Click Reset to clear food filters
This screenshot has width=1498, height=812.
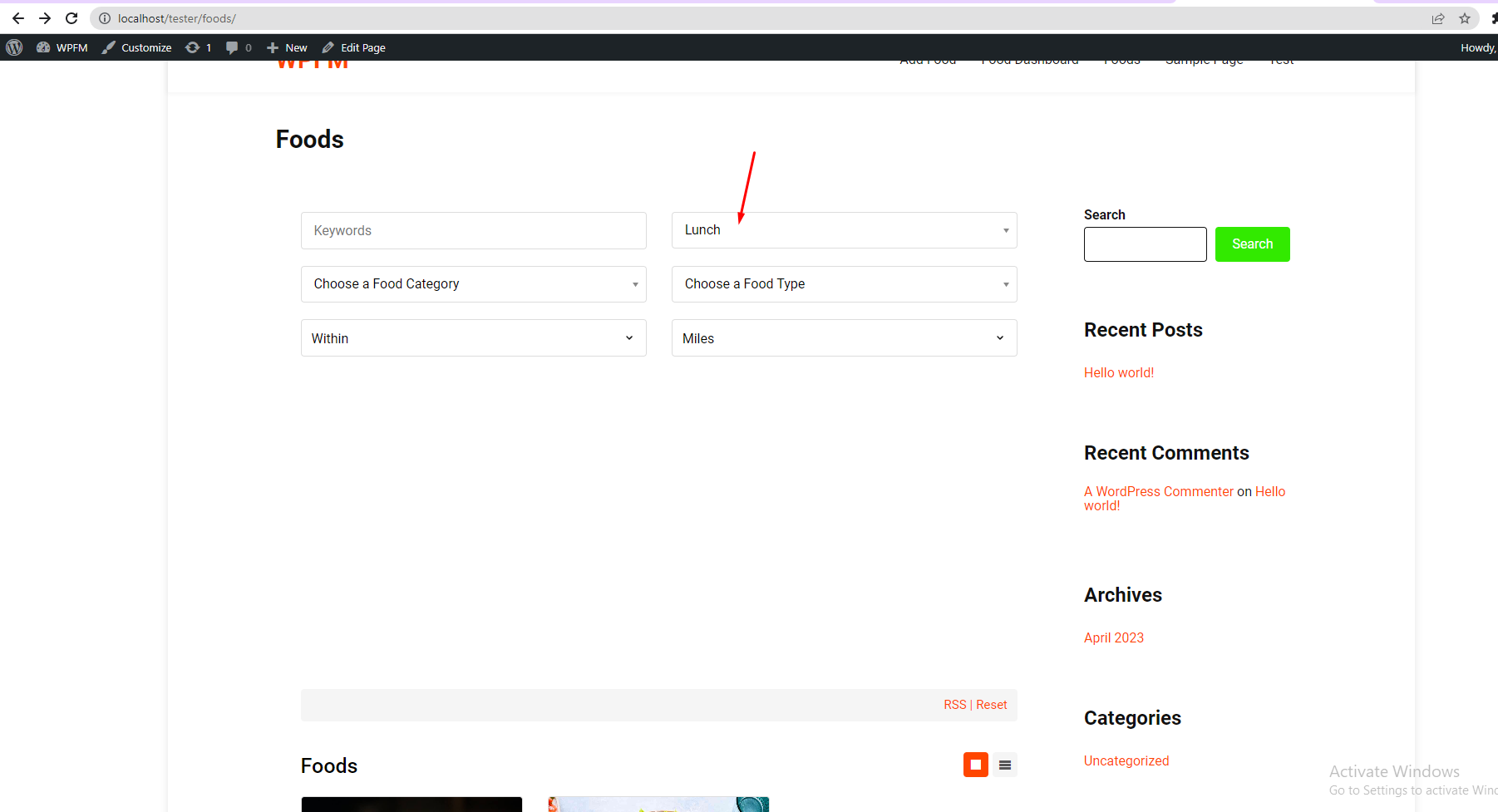991,704
